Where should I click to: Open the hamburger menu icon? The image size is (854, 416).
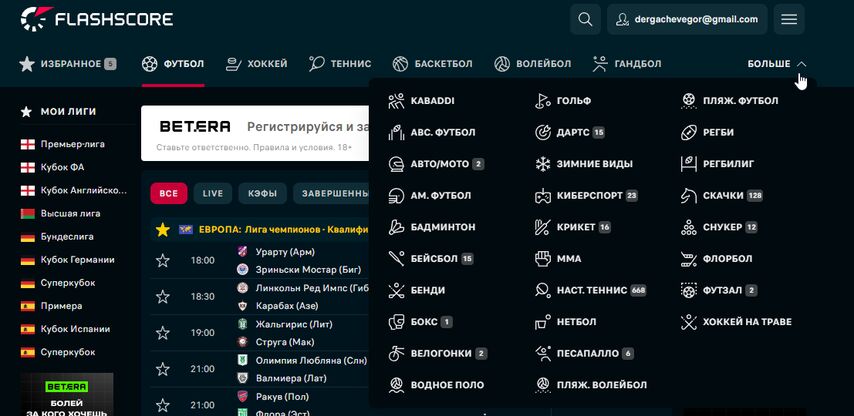point(789,20)
